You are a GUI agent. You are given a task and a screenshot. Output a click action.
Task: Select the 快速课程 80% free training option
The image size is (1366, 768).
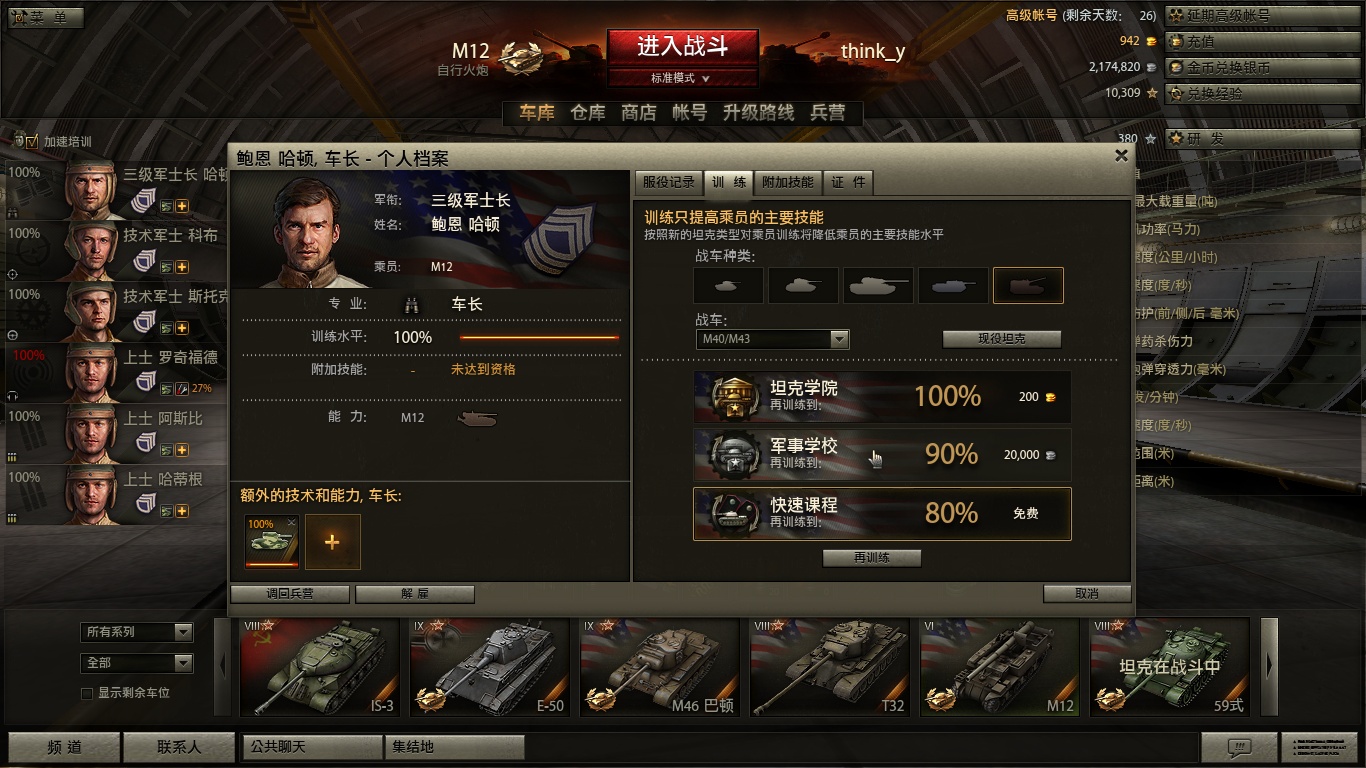[x=882, y=513]
